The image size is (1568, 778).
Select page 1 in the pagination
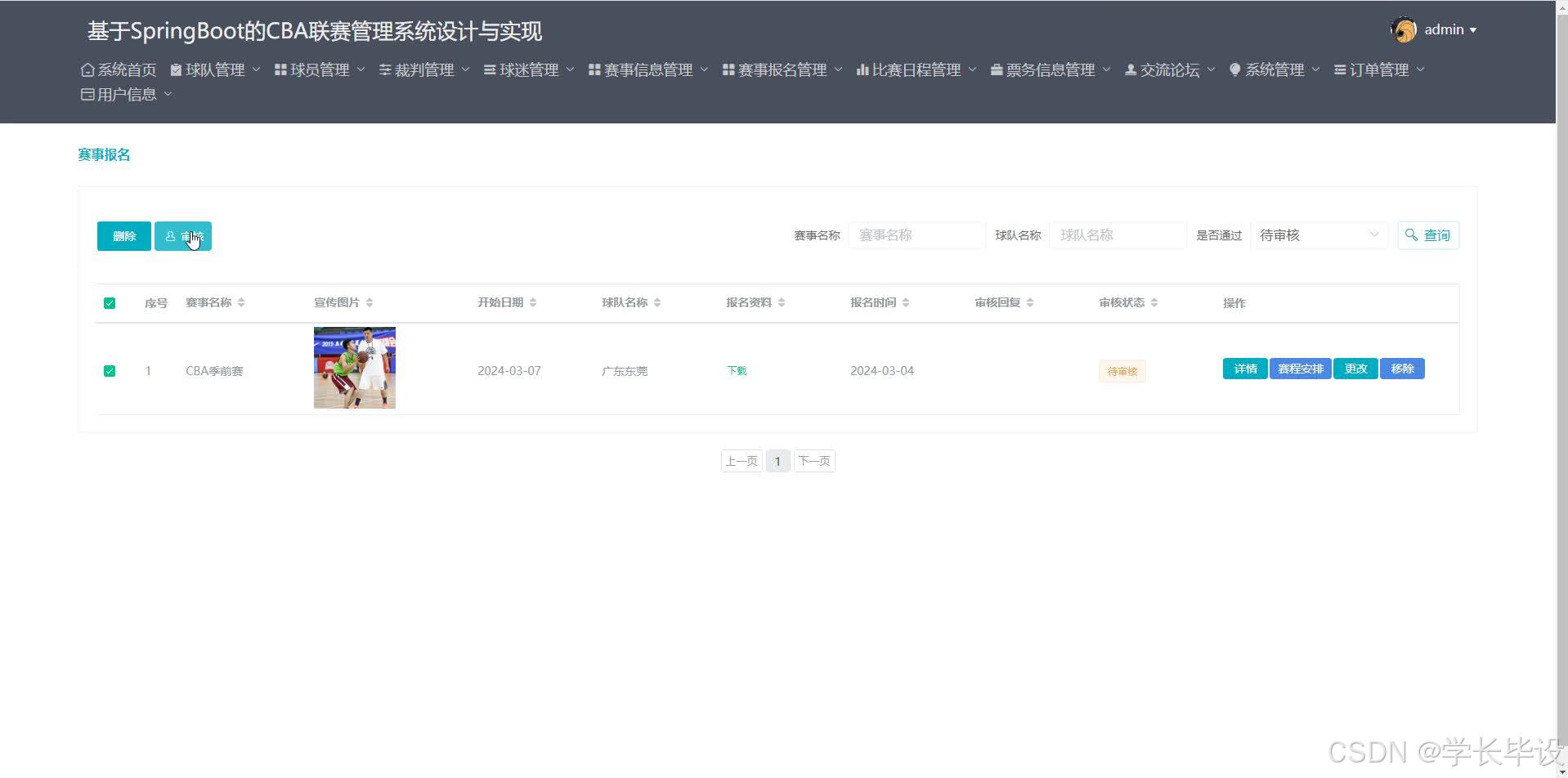(777, 462)
